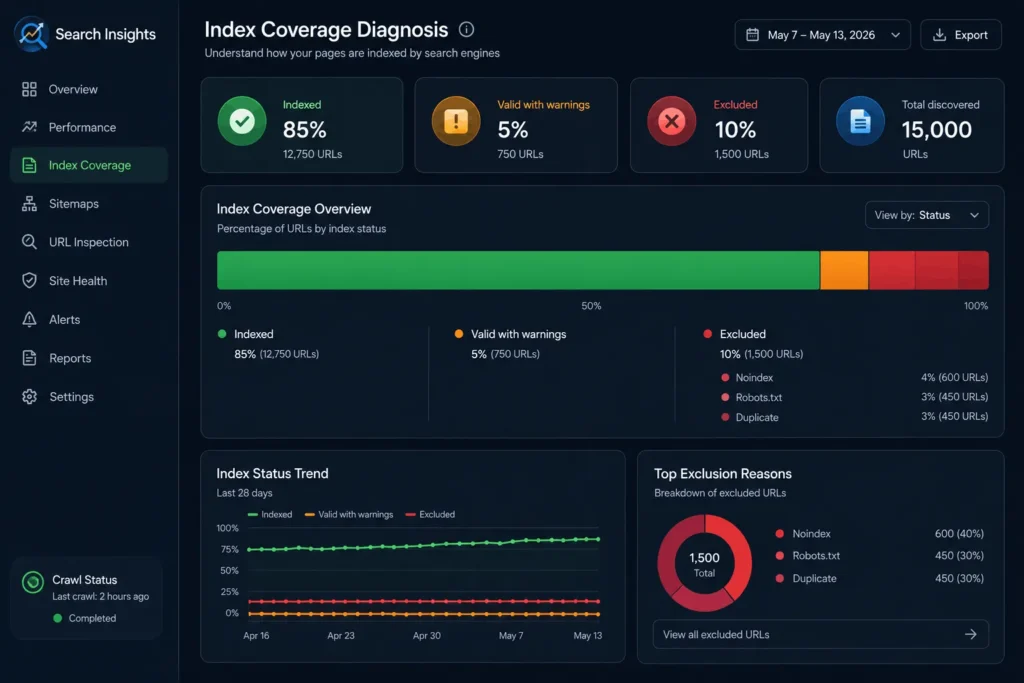Click the Site Health shield icon

(29, 280)
